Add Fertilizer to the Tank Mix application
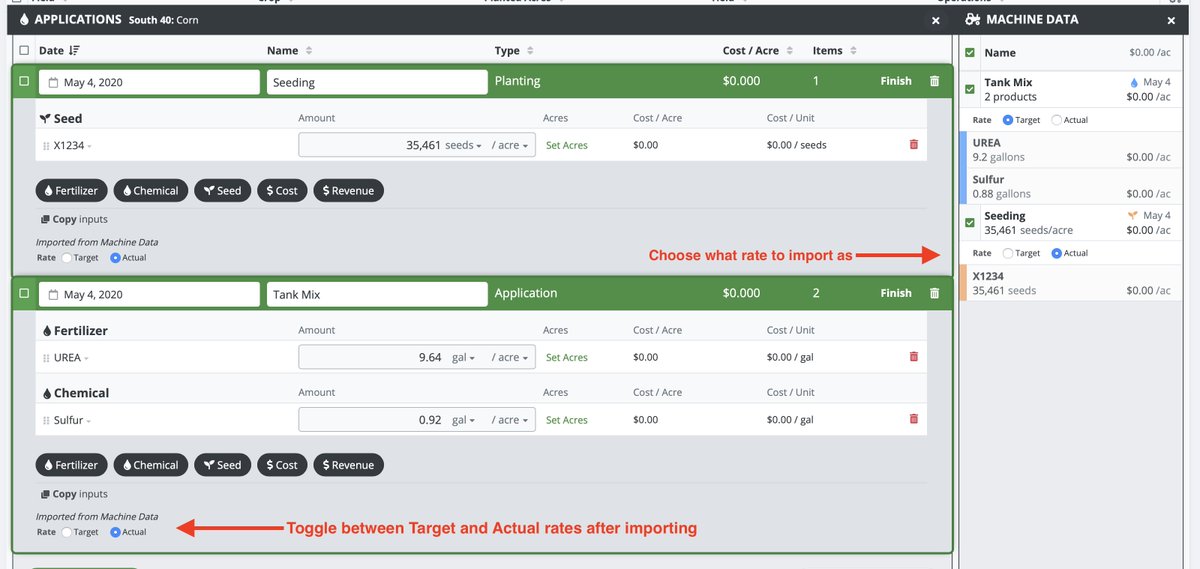Viewport: 1200px width, 569px height. tap(71, 465)
